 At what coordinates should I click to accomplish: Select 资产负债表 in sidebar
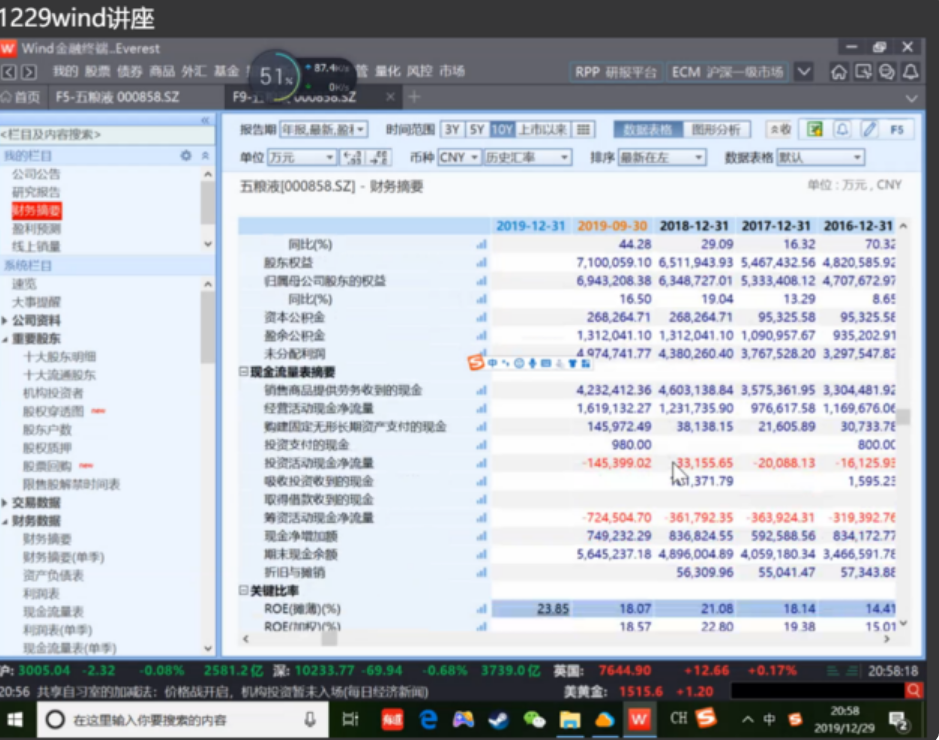click(53, 575)
